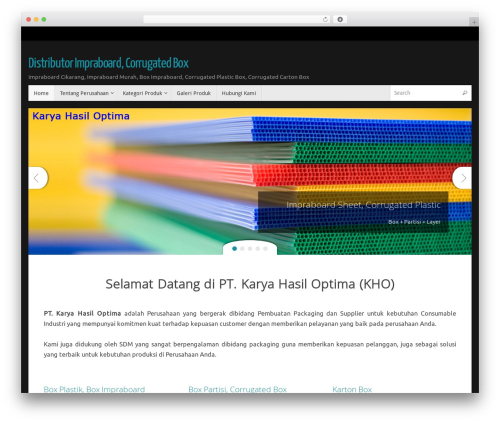Click the green maximize window button
This screenshot has width=500, height=423.
[x=44, y=19]
